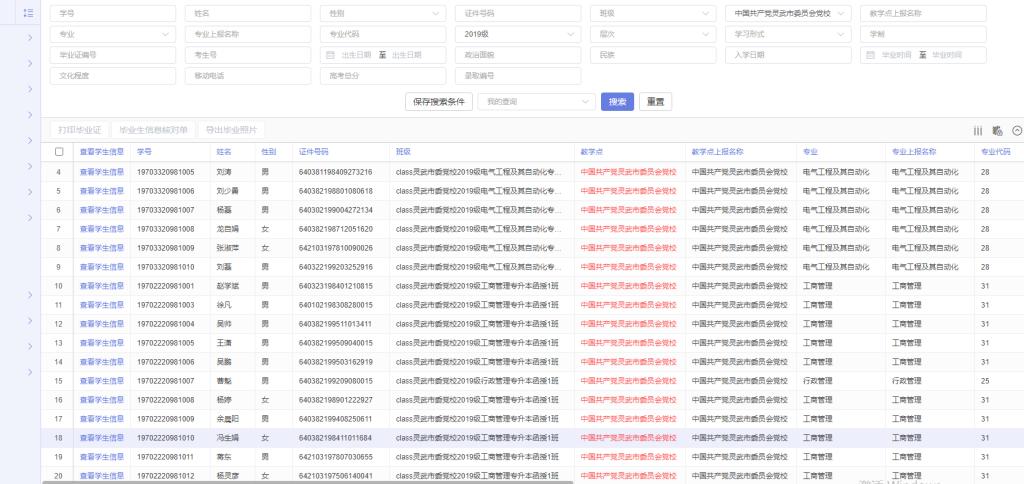1024x484 pixels.
Task: Focus the 学制 search input
Action: [x=923, y=34]
